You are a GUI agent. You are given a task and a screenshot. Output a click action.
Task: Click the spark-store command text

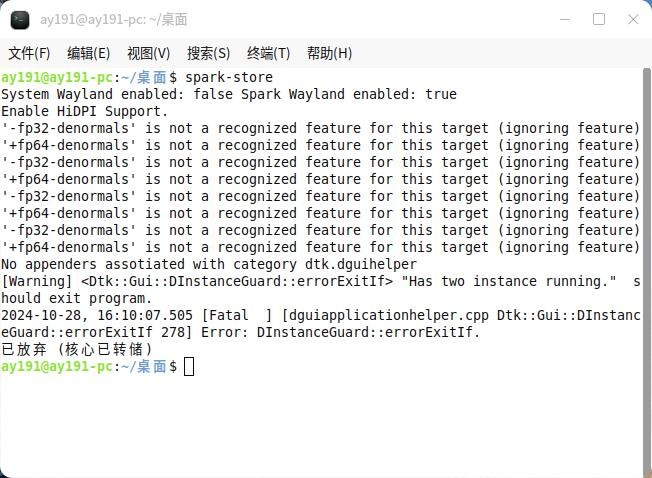point(229,77)
